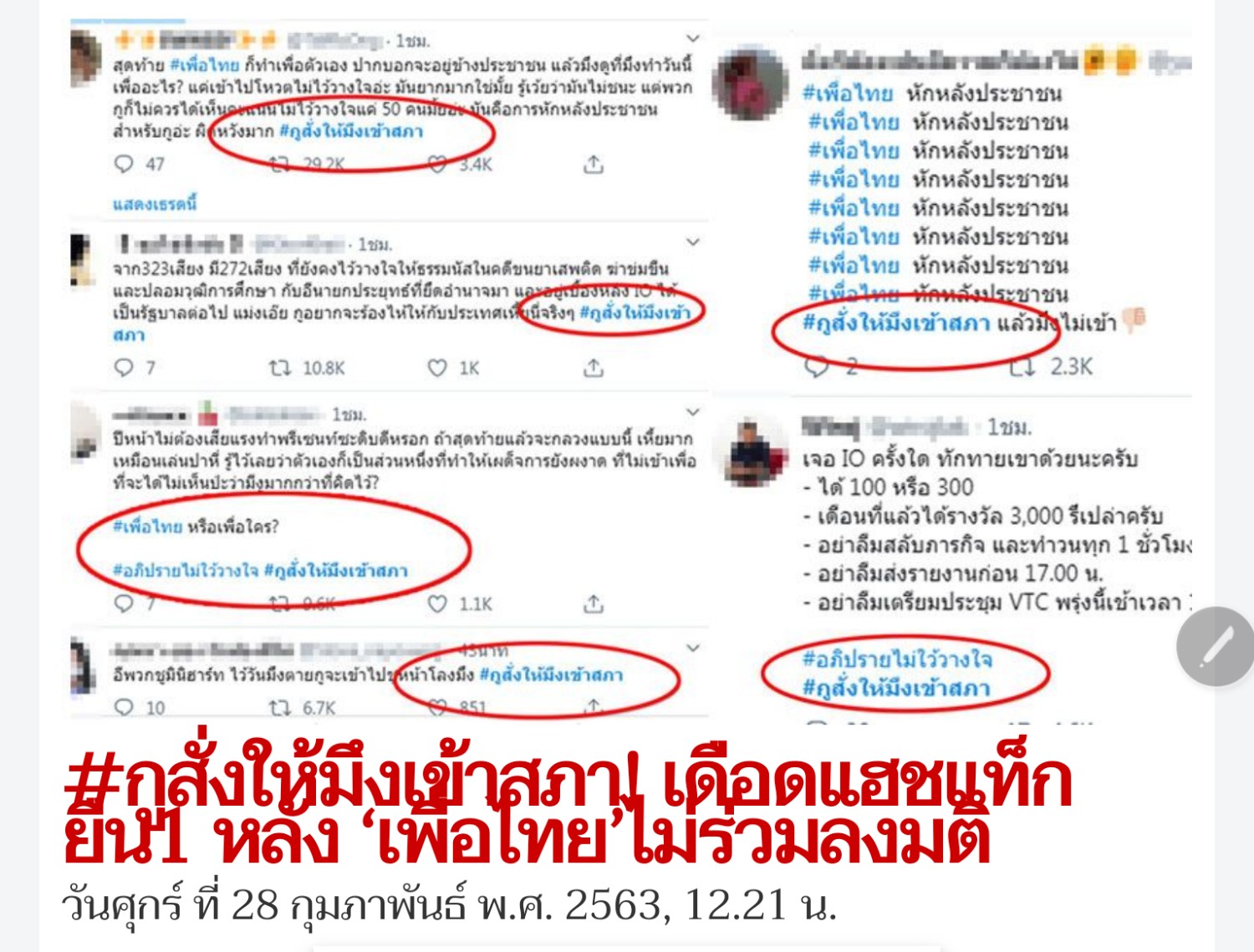This screenshot has width=1254, height=952.
Task: Open reply icon with 47 comments
Action: (x=124, y=164)
